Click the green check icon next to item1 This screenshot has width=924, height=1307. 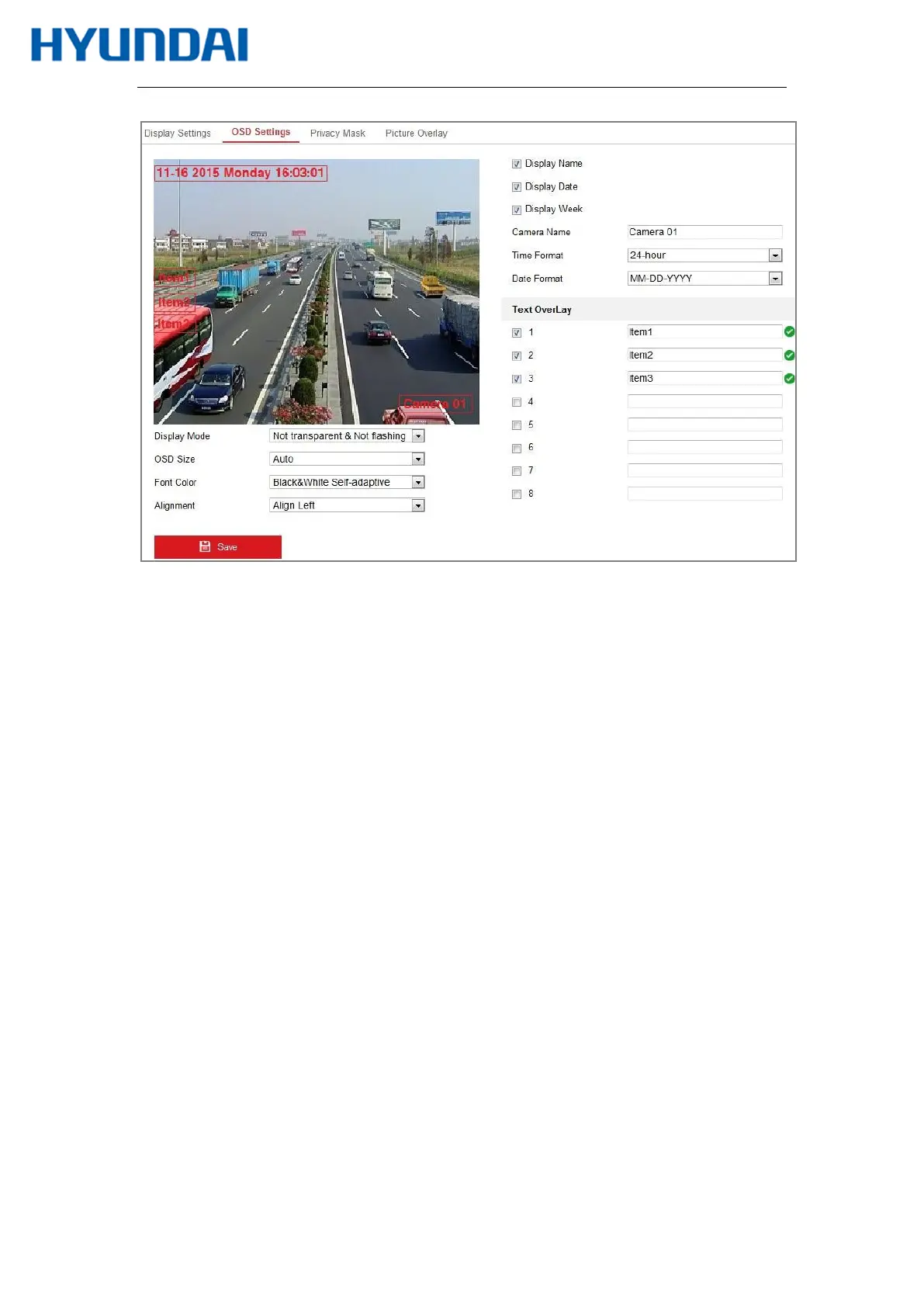[x=789, y=332]
